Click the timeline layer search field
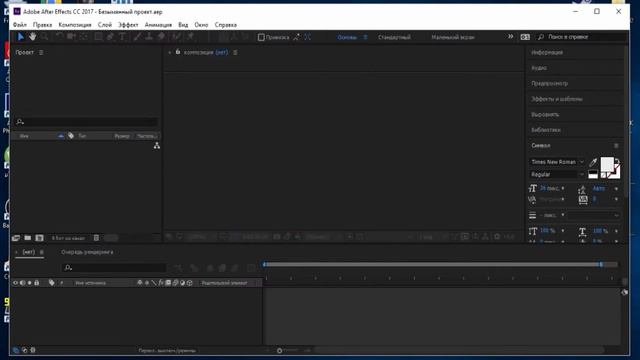Viewport: 640px width, 360px height. (x=114, y=267)
